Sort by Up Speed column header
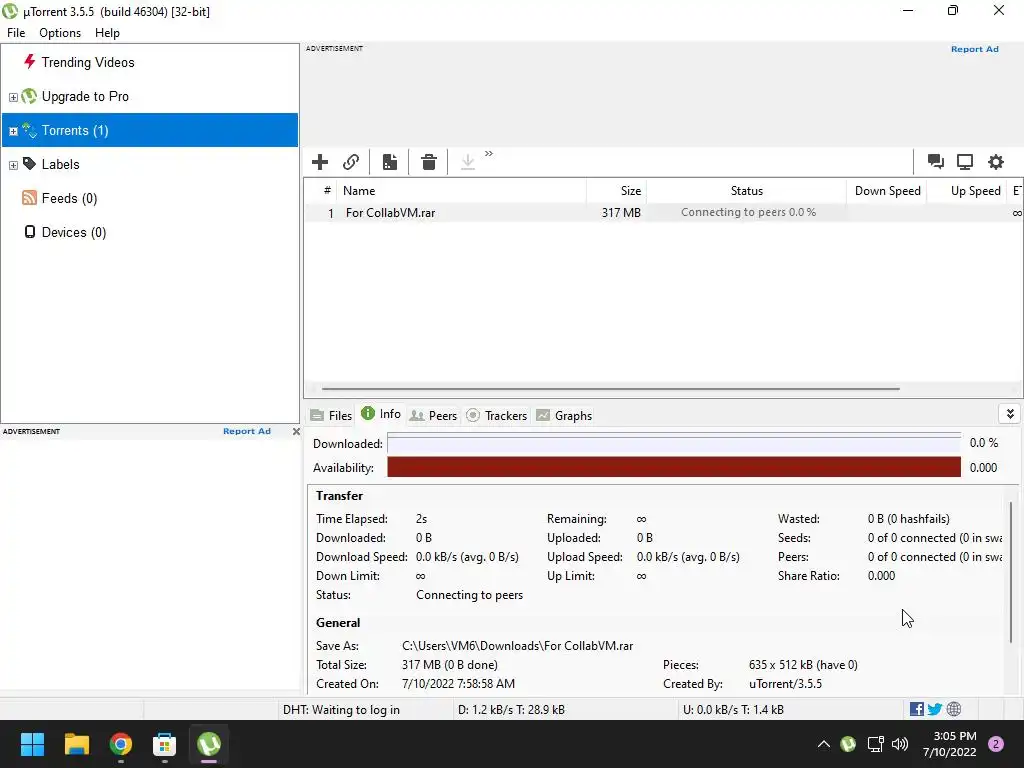1024x768 pixels. coord(967,191)
